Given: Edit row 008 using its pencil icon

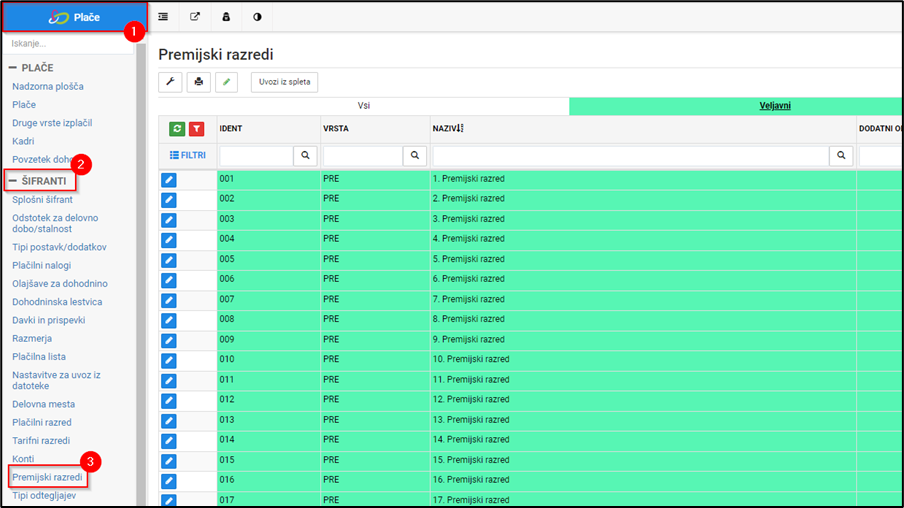Looking at the screenshot, I should 169,321.
